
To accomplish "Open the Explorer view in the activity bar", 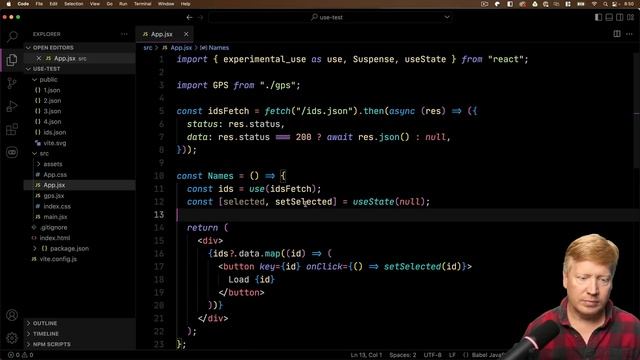I will pyautogui.click(x=12, y=60).
